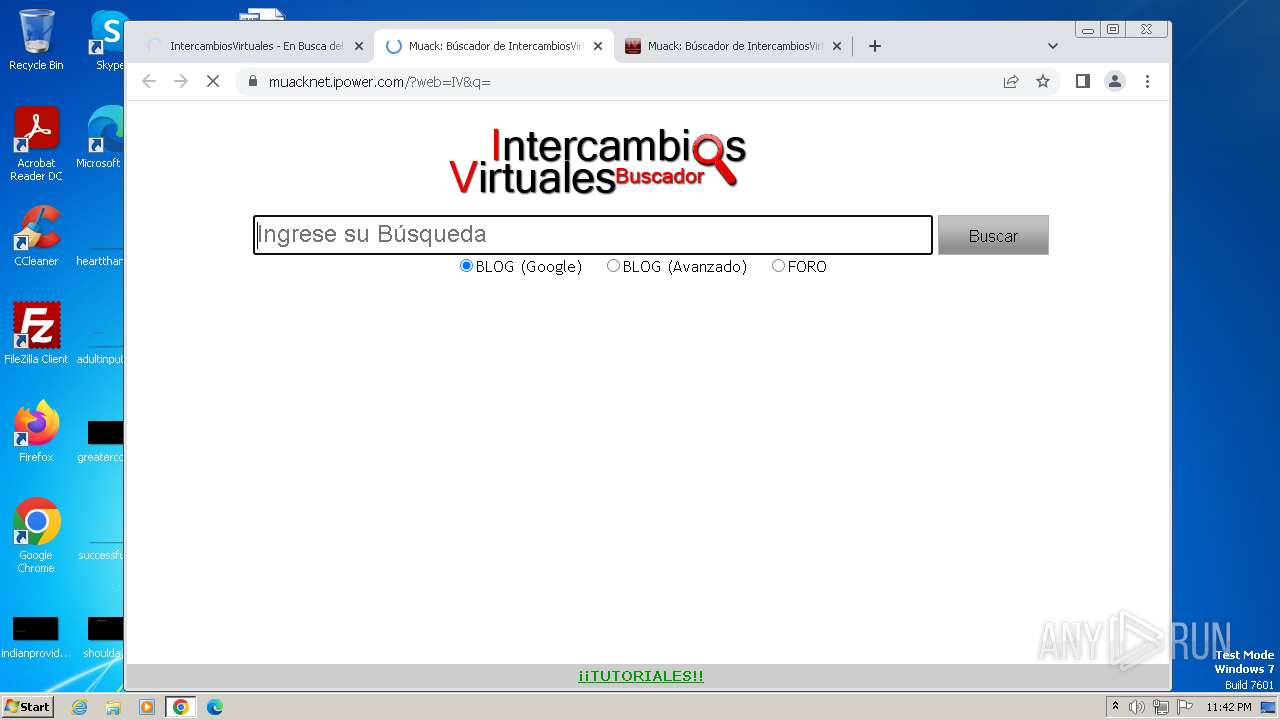Open Firefox desktop shortcut
The height and width of the screenshot is (720, 1280).
tap(36, 431)
